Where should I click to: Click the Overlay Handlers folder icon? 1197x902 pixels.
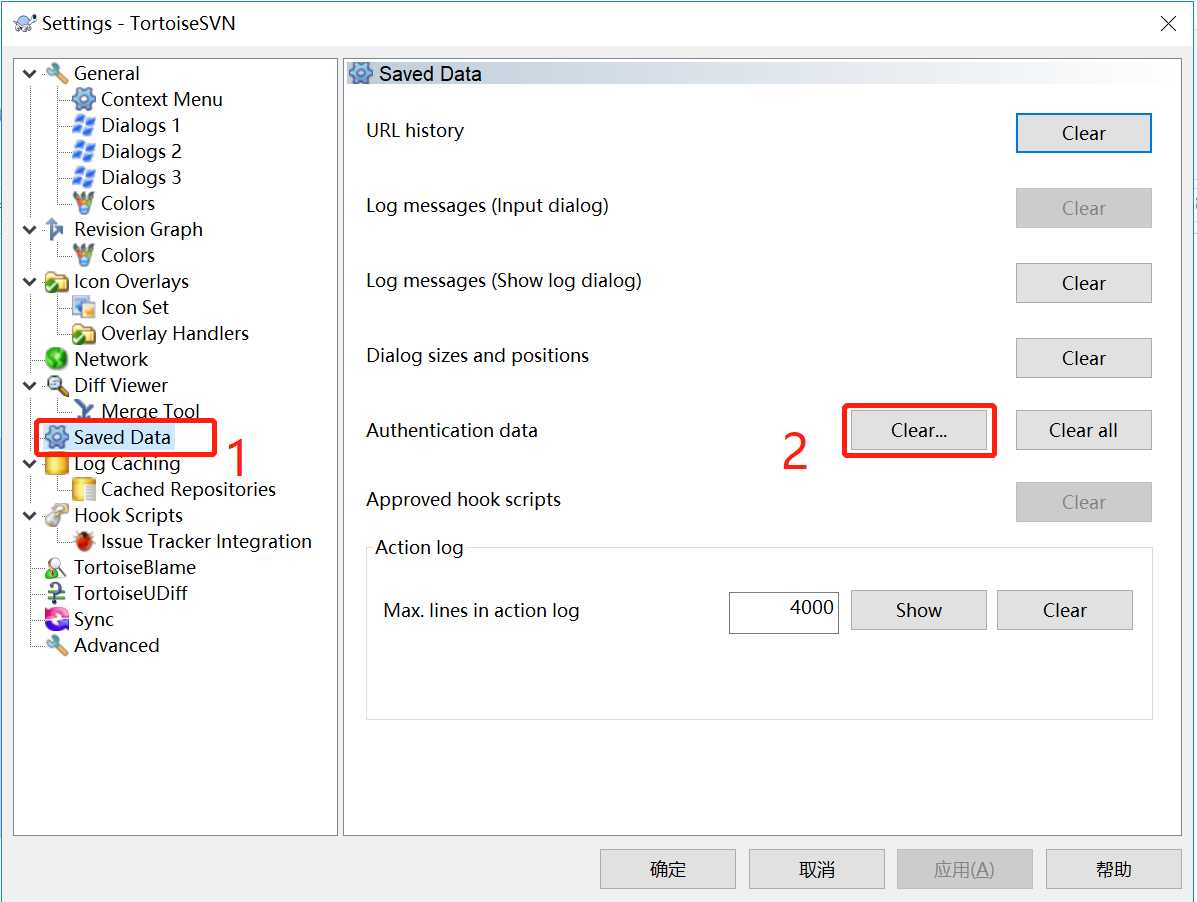83,333
